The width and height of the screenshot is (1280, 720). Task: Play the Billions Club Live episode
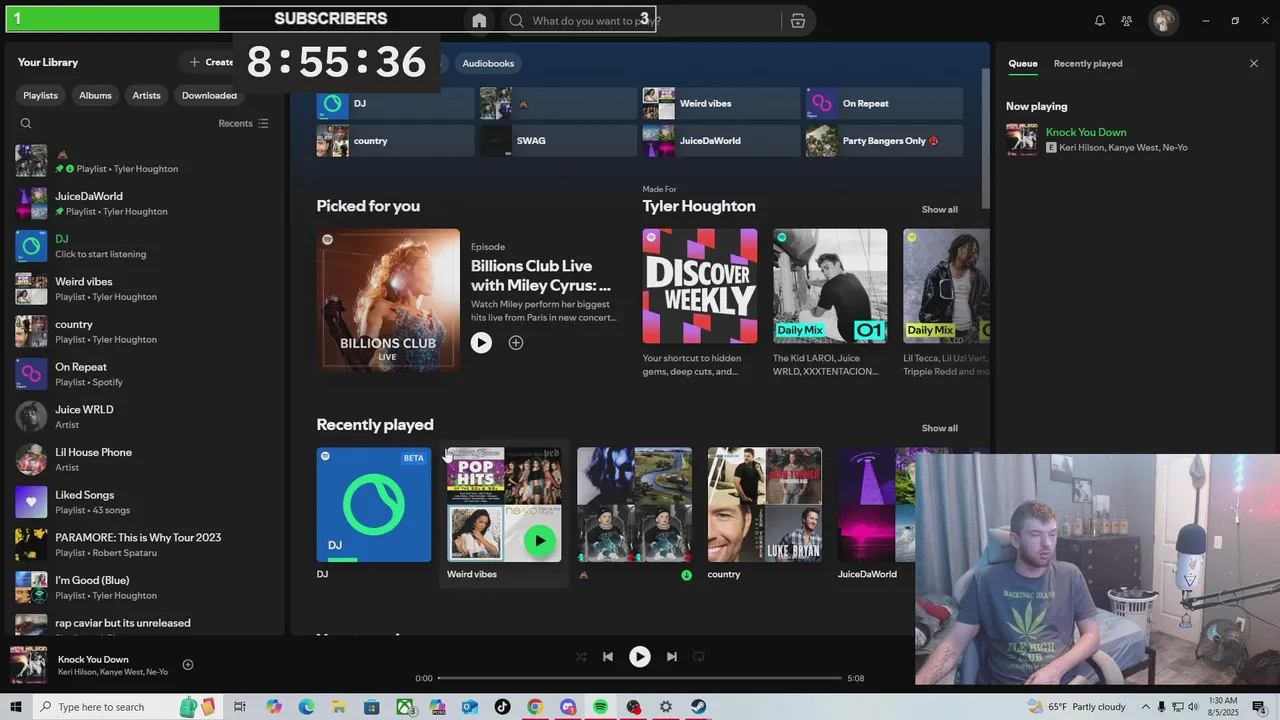(481, 342)
